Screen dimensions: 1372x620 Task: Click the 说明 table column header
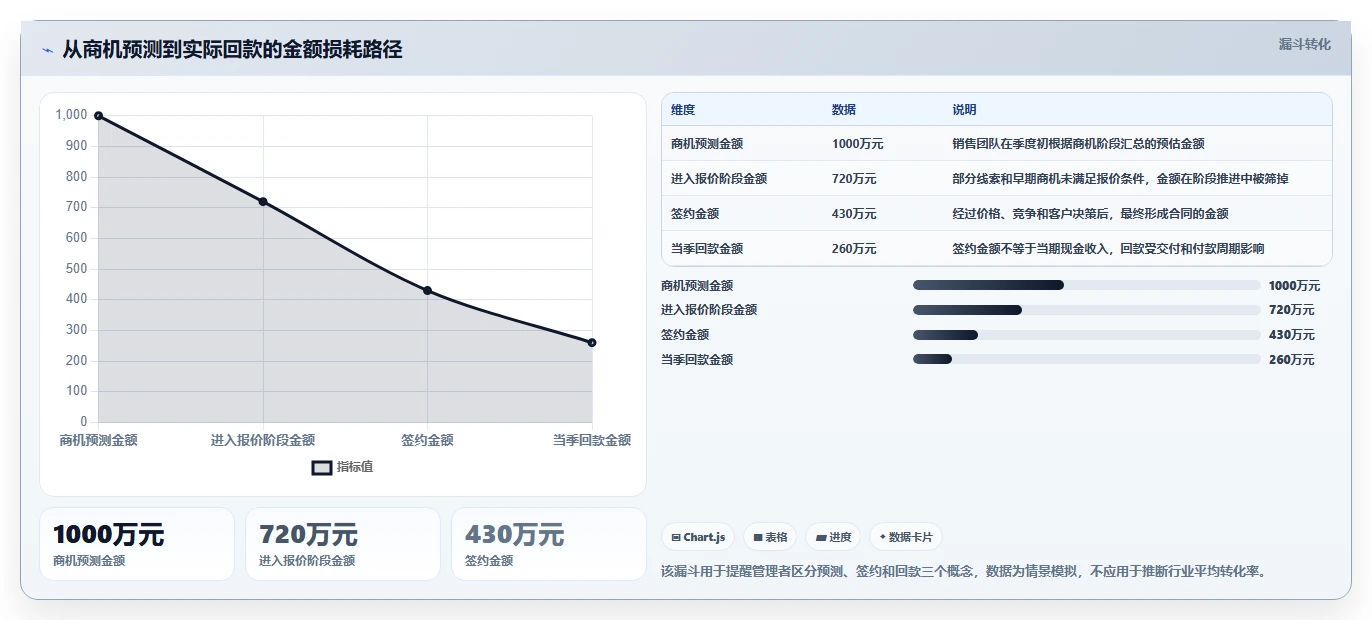tap(964, 110)
